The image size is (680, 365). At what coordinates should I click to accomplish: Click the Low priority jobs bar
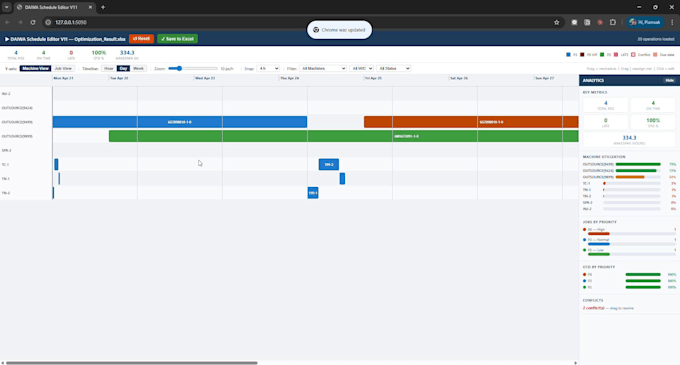(598, 254)
